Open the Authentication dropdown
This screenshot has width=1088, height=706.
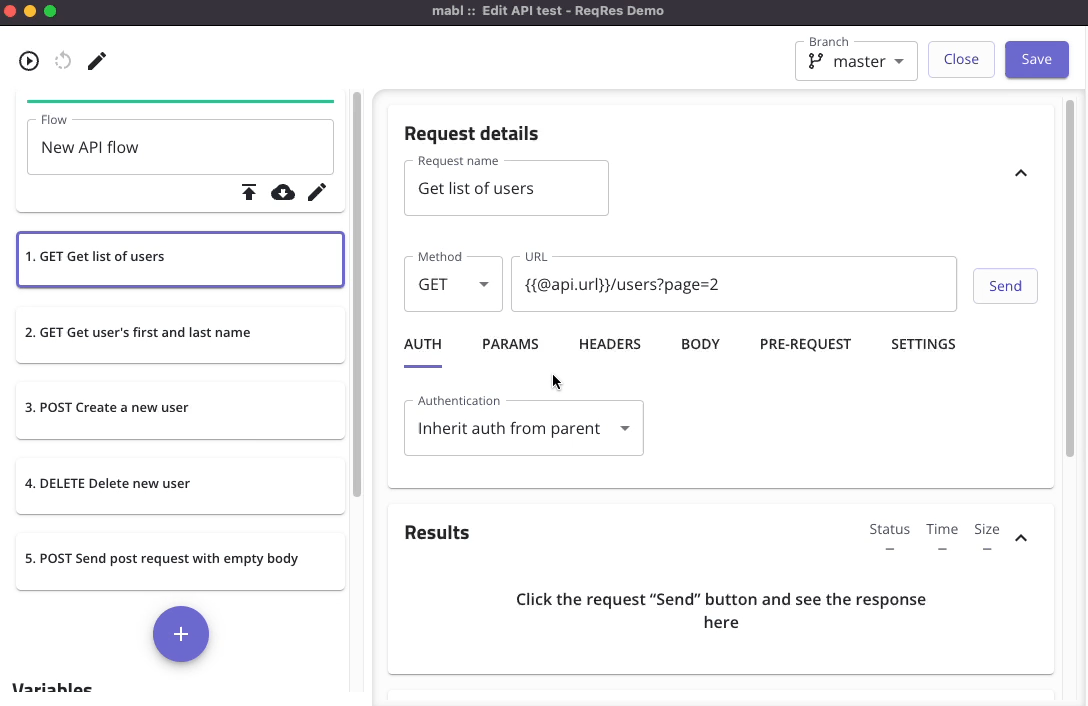[x=524, y=428]
